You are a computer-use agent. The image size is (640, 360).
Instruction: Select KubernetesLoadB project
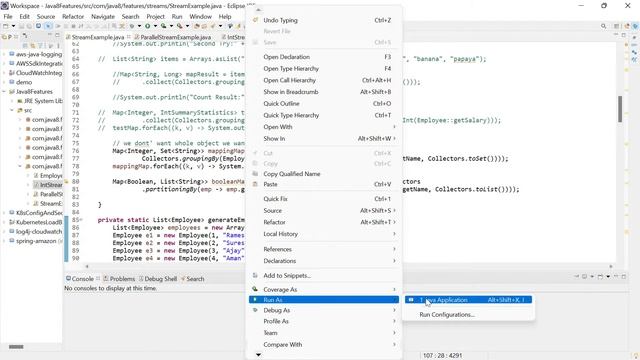tap(35, 222)
